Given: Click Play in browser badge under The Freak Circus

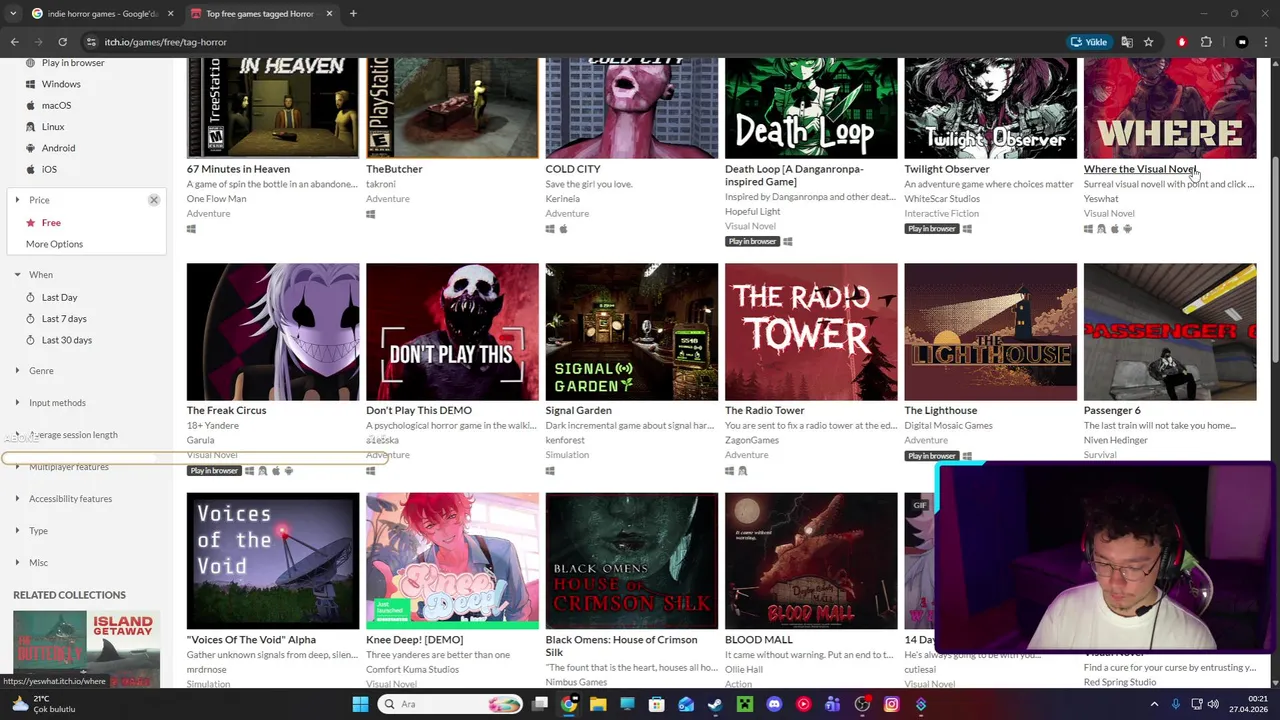Looking at the screenshot, I should [213, 471].
